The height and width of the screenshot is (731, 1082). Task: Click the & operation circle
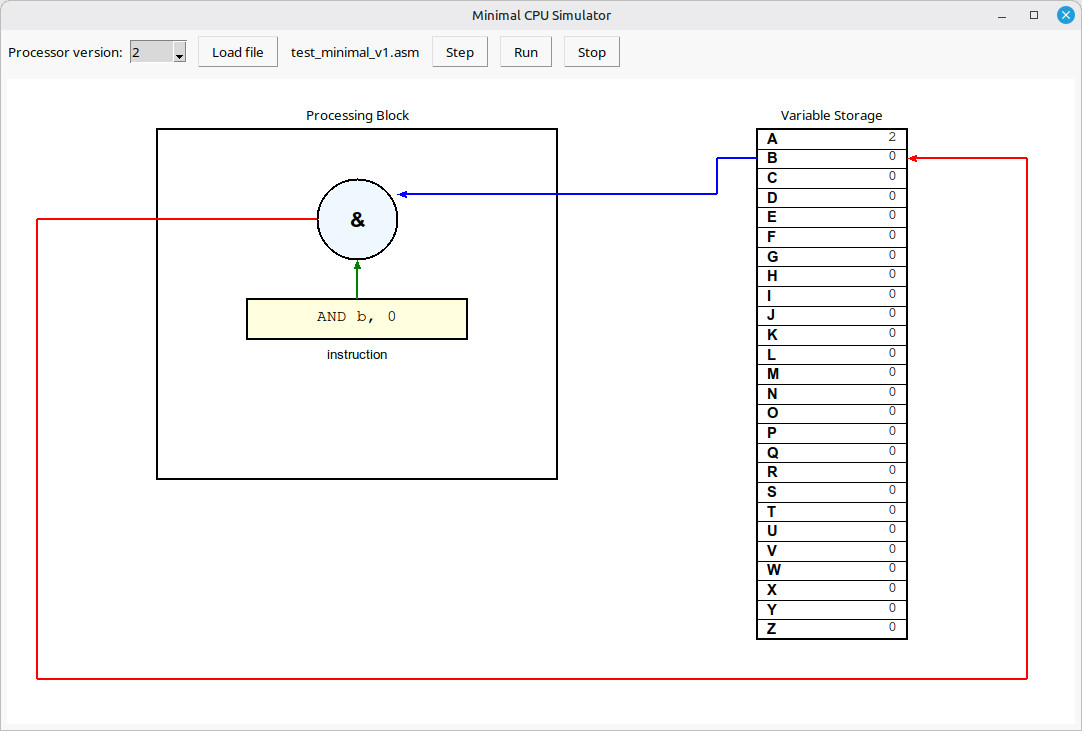tap(357, 220)
